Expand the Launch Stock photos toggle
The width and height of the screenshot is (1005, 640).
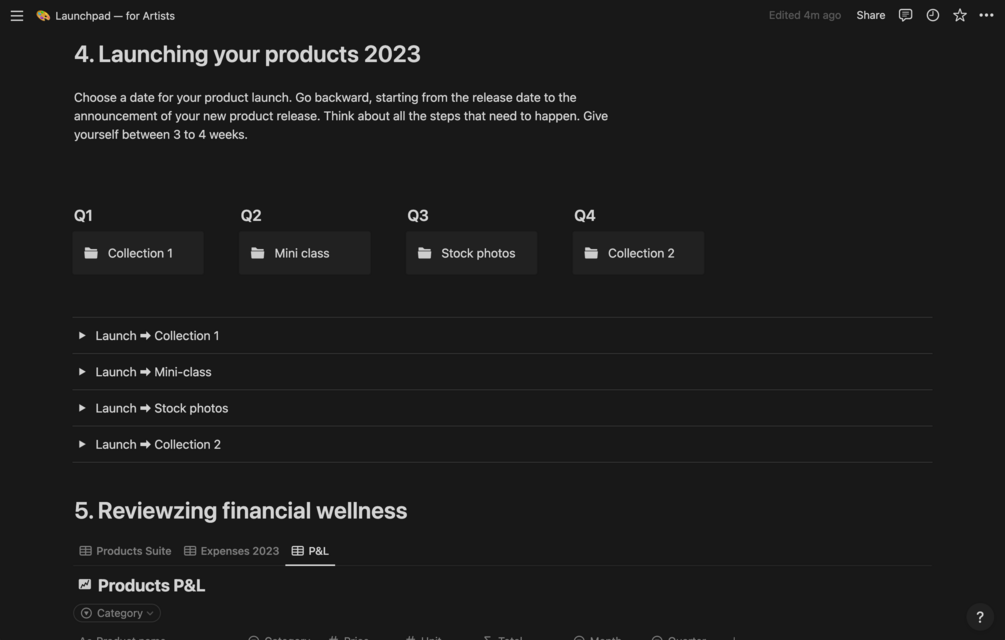[x=82, y=408]
